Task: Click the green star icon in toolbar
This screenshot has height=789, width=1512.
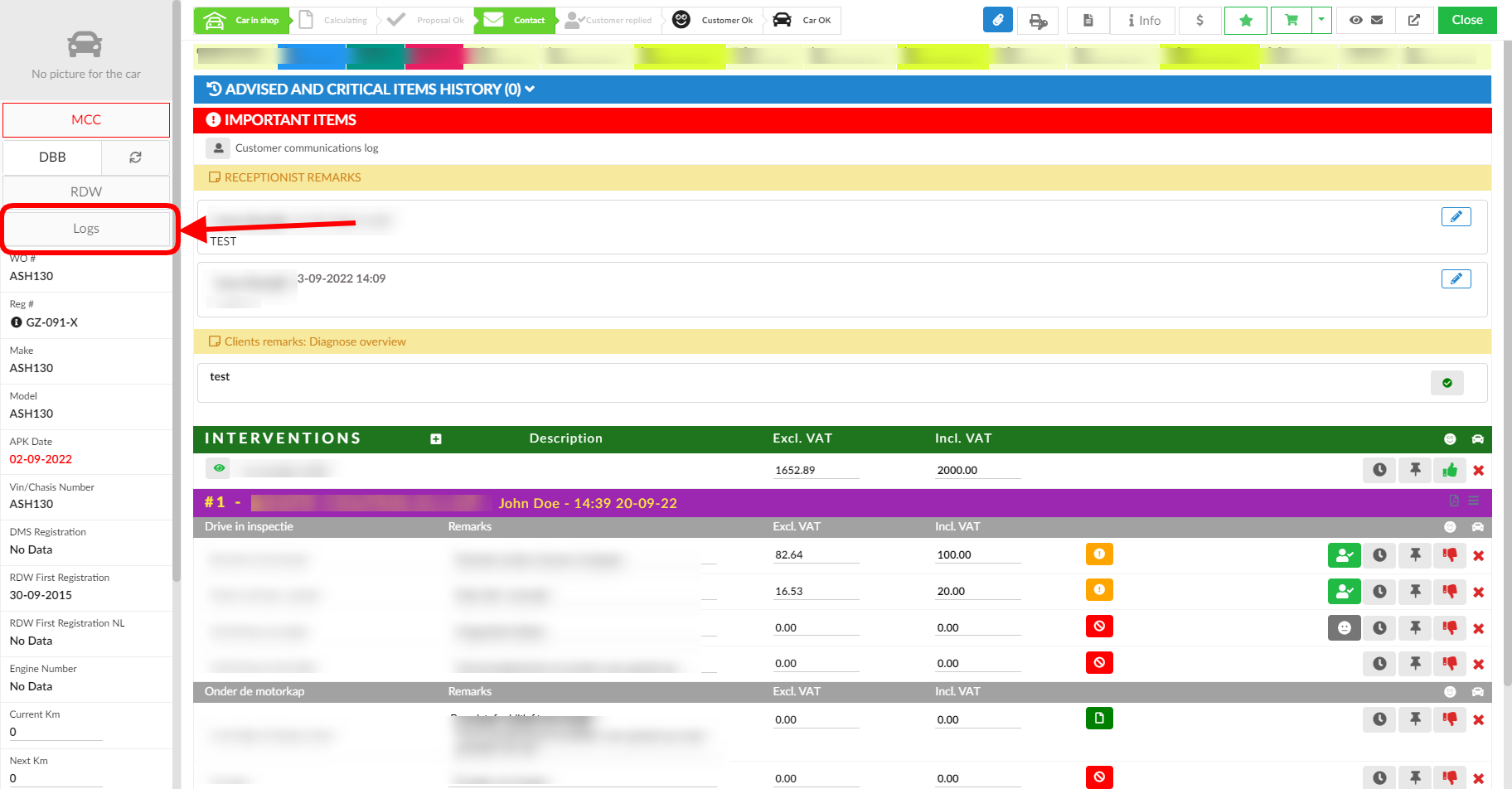Action: [1245, 21]
